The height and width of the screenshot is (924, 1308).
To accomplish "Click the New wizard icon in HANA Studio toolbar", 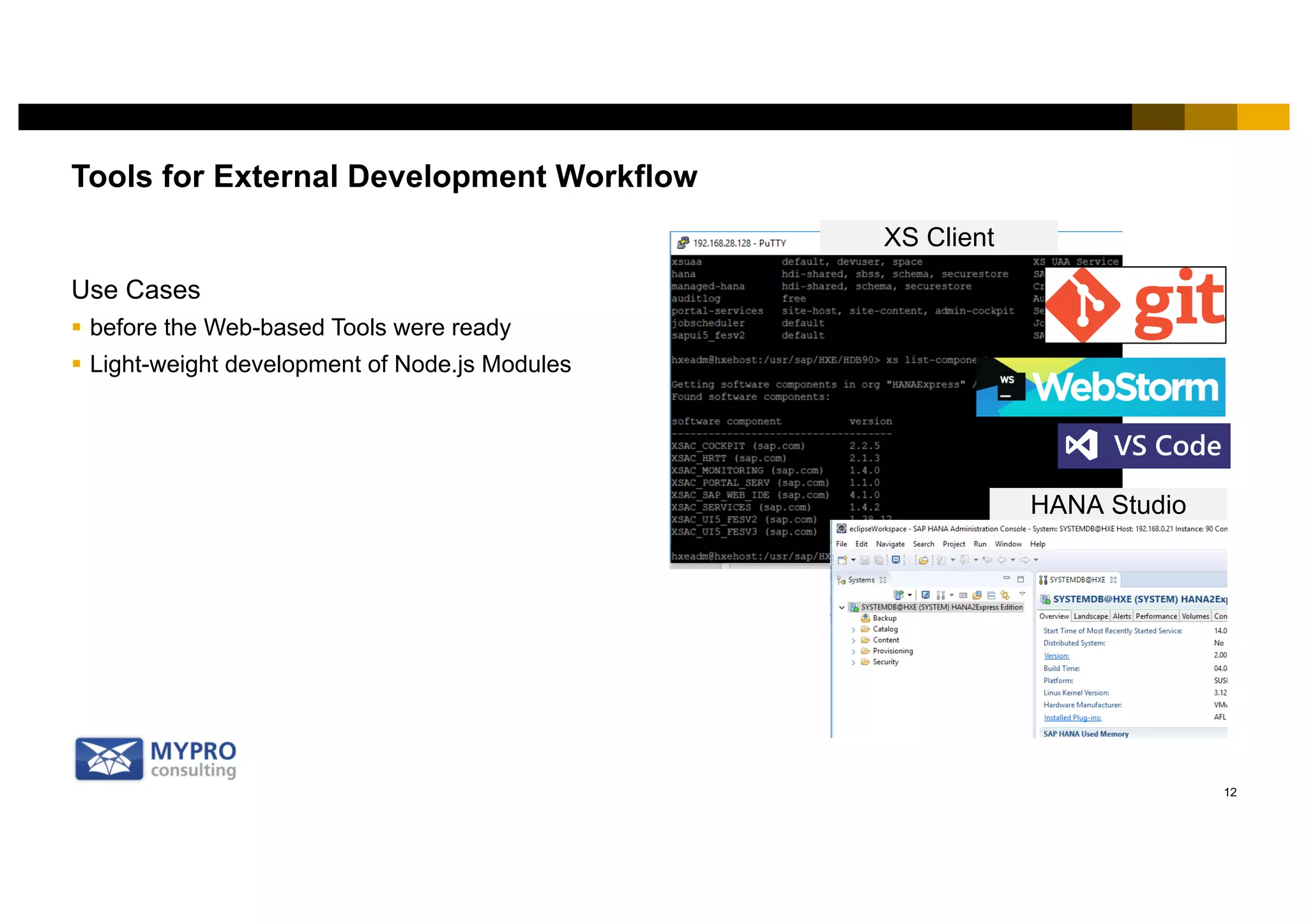I will (x=842, y=560).
